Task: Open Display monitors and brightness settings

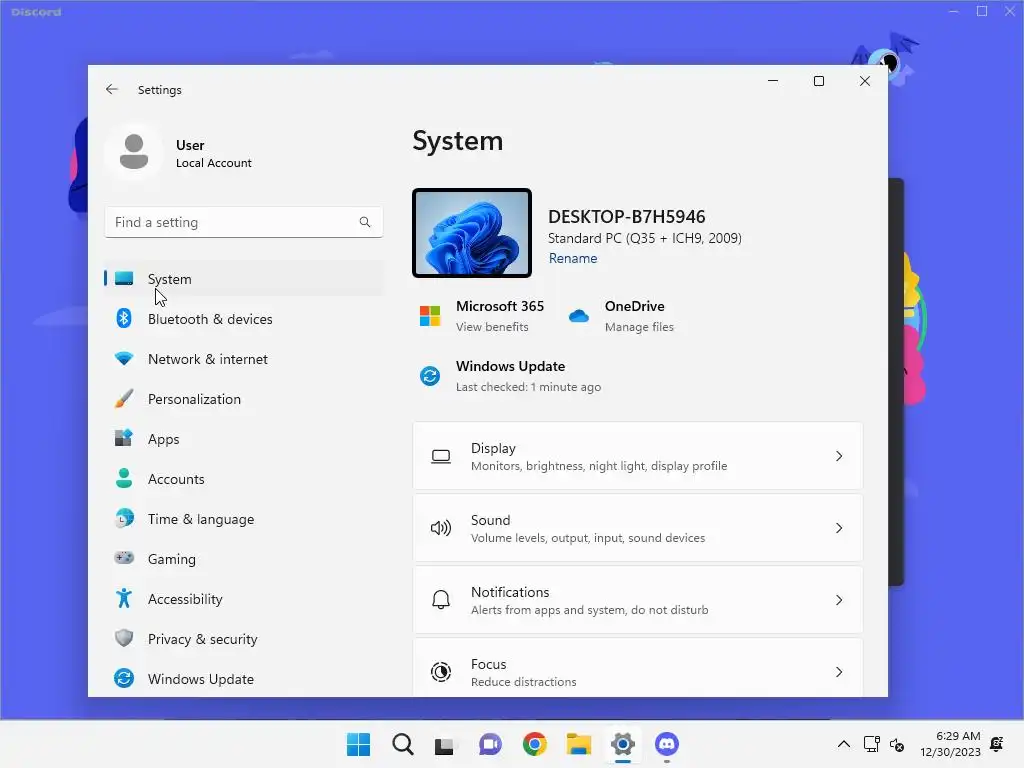Action: click(637, 456)
